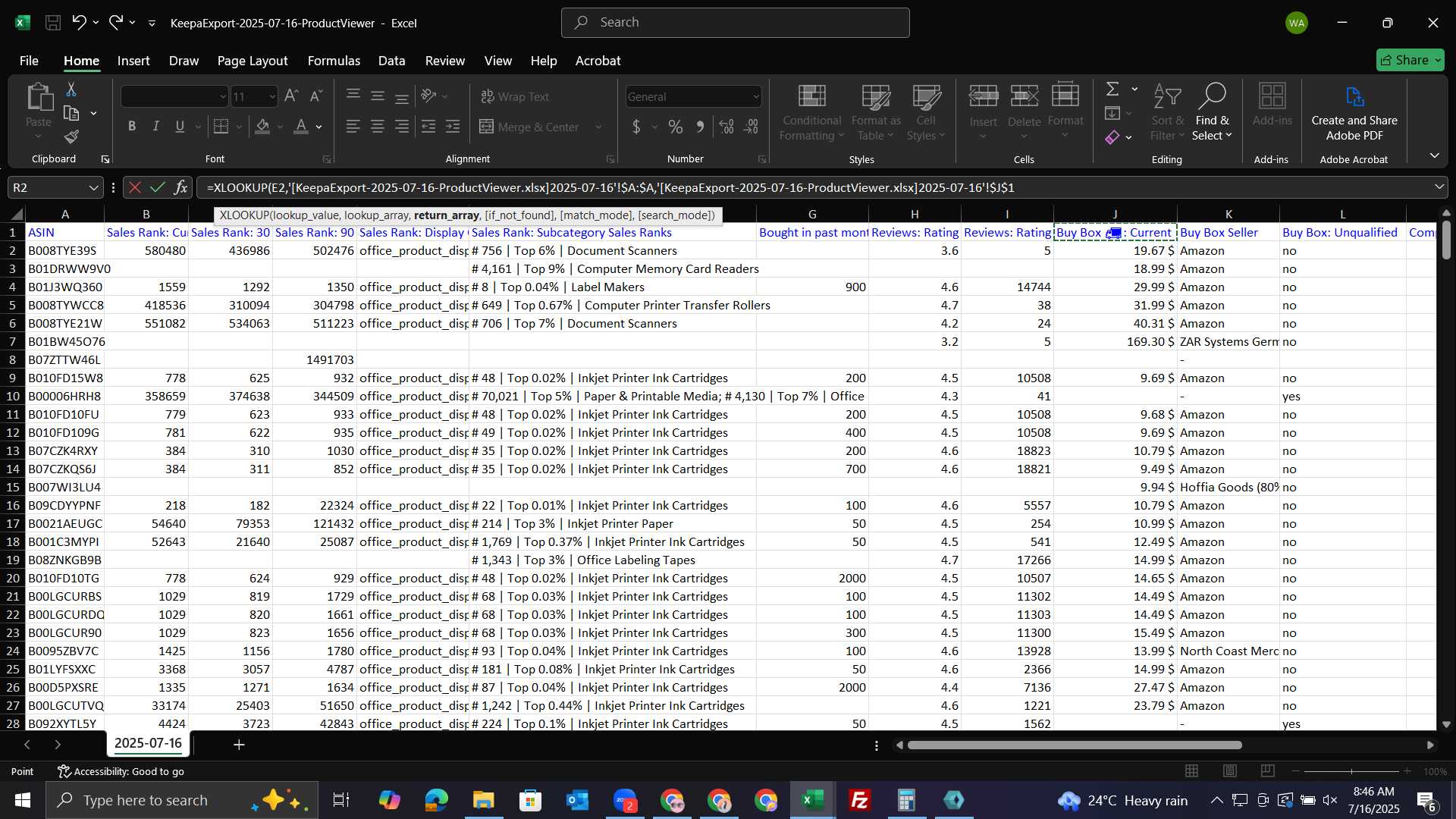
Task: Open the Font name dropdown
Action: click(x=222, y=97)
